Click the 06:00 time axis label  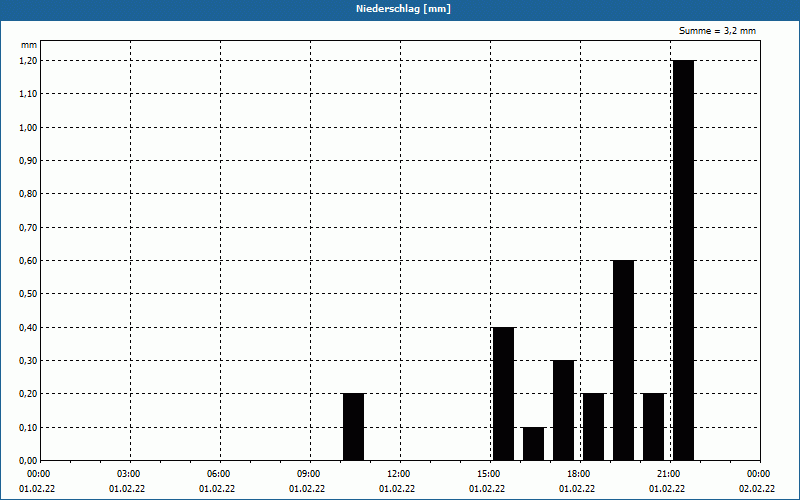click(218, 473)
